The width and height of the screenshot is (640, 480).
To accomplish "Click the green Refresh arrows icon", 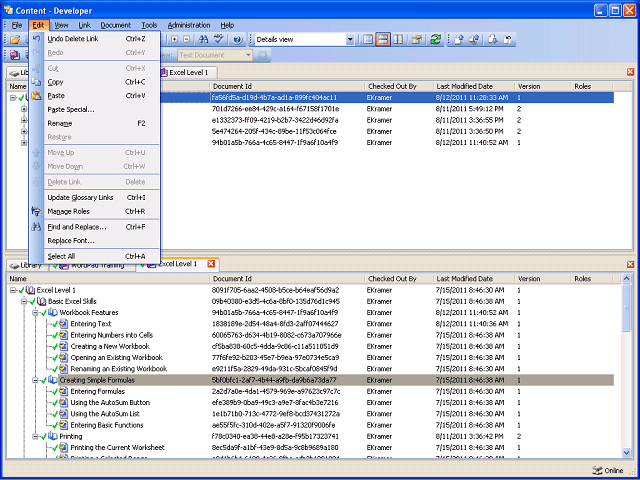I will pyautogui.click(x=436, y=40).
